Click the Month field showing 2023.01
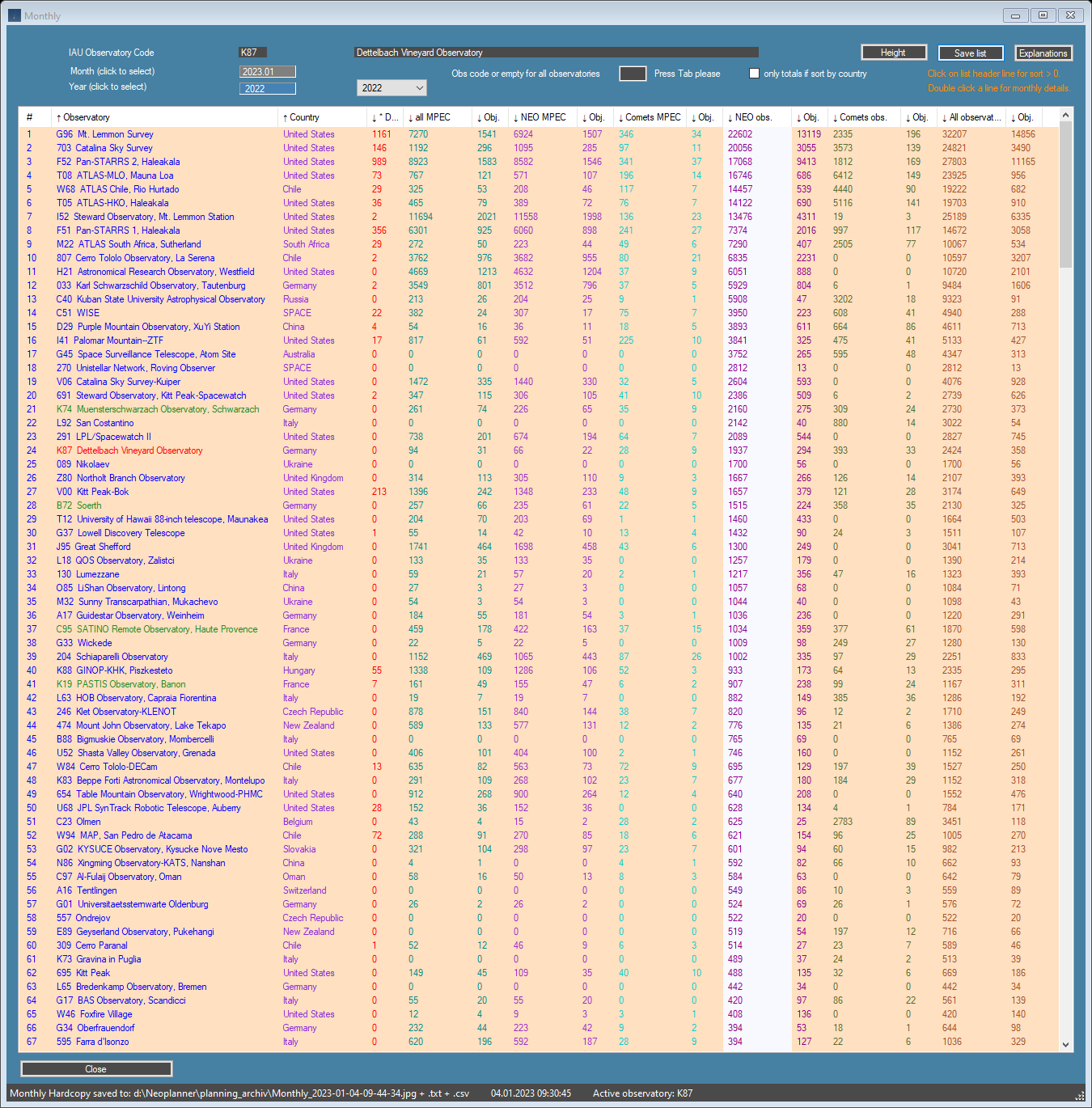Image resolution: width=1092 pixels, height=1108 pixels. click(x=268, y=72)
